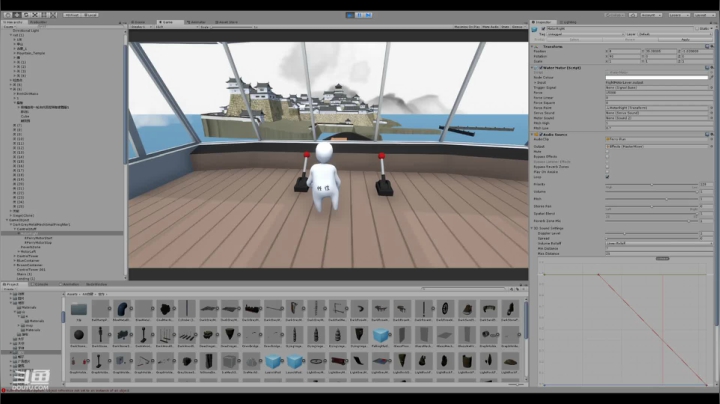Switch to the Scene tab
Viewport: 720px width, 404px height.
click(x=139, y=22)
